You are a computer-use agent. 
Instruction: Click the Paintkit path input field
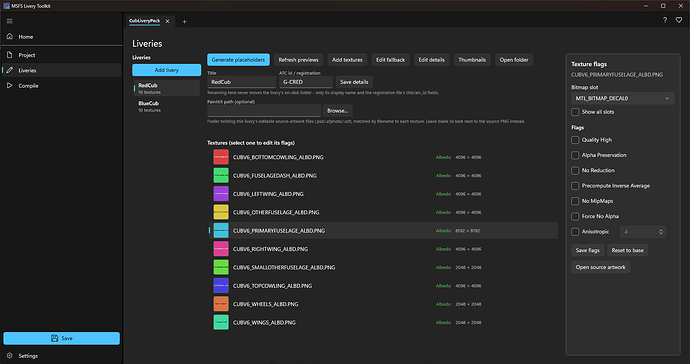point(264,111)
